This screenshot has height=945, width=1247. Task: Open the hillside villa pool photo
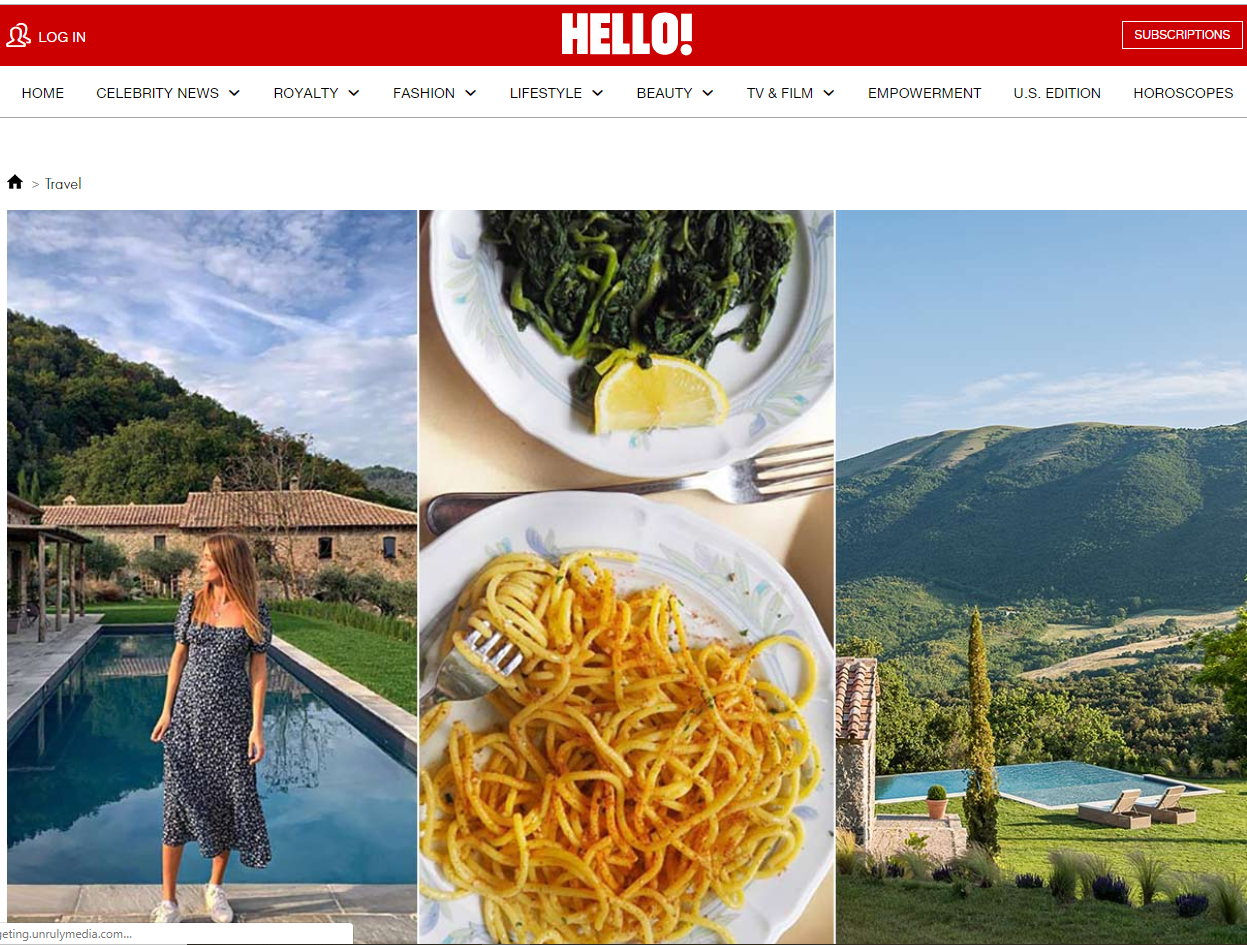1041,577
